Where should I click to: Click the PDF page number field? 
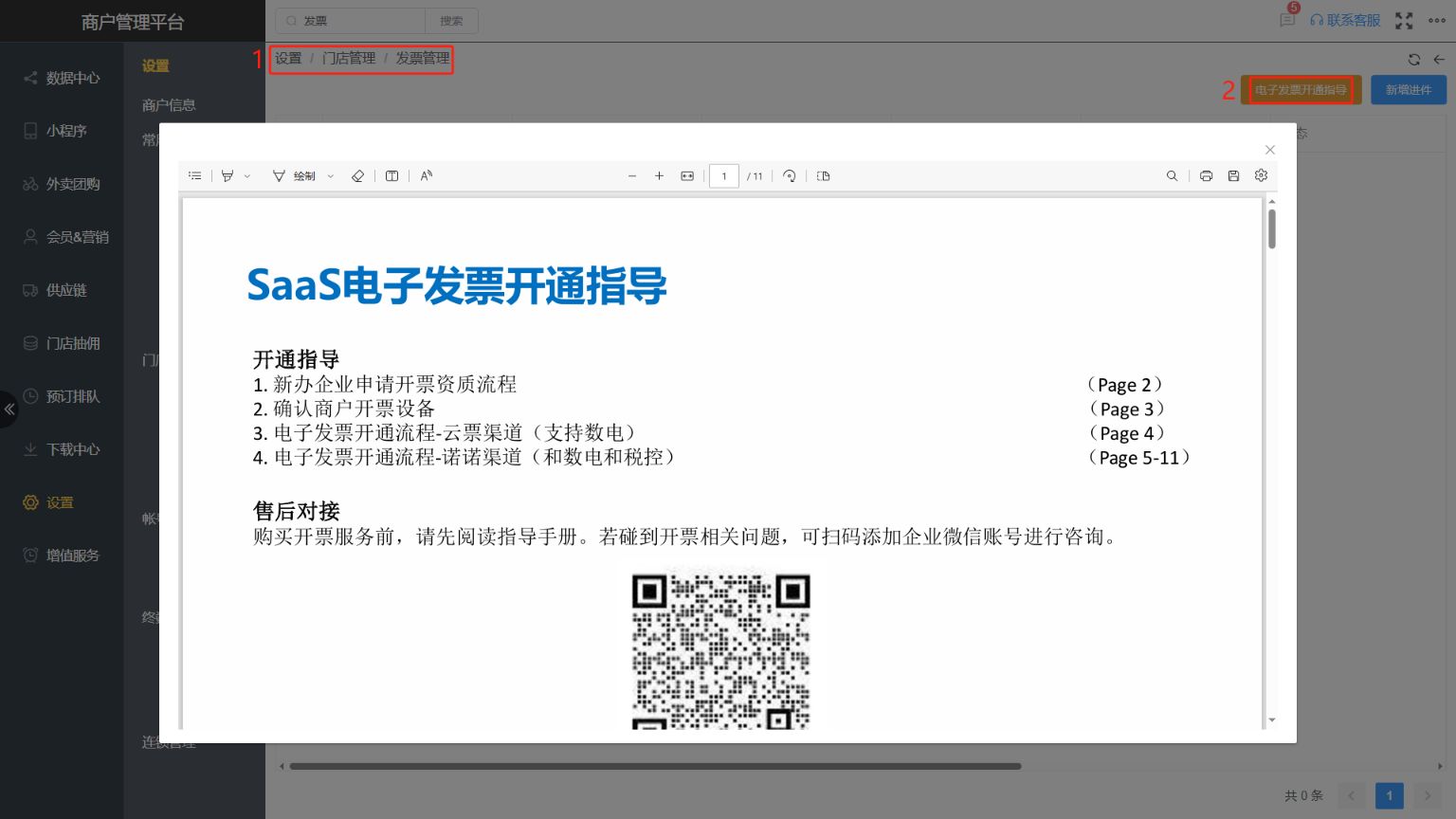(724, 175)
